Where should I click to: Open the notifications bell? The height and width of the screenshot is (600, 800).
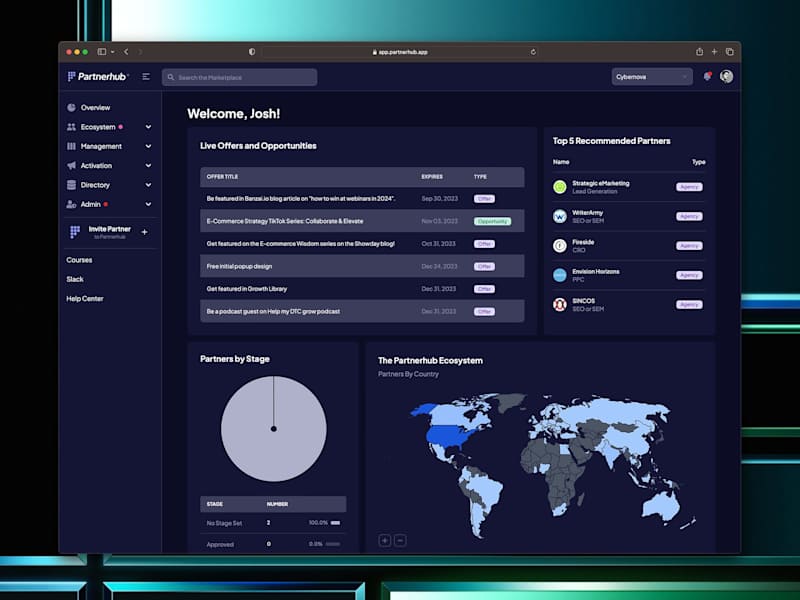coord(707,77)
